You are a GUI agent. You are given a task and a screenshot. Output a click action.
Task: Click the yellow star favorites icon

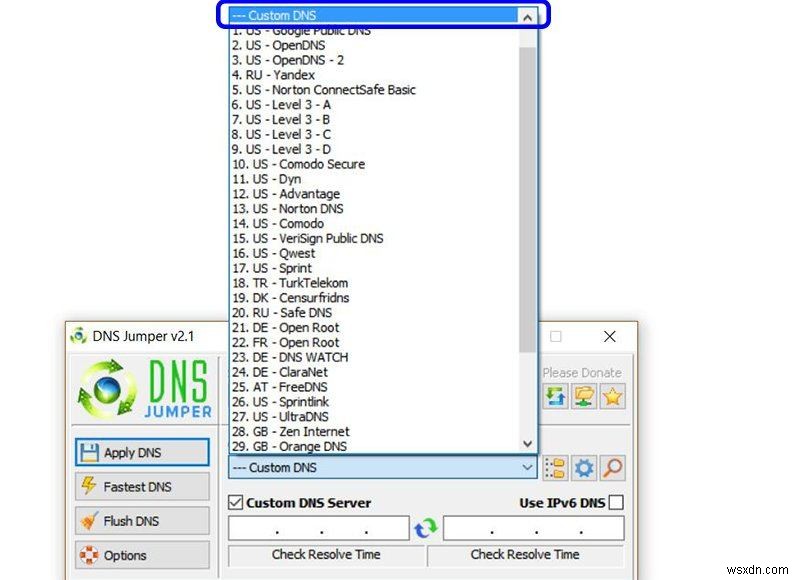[612, 396]
